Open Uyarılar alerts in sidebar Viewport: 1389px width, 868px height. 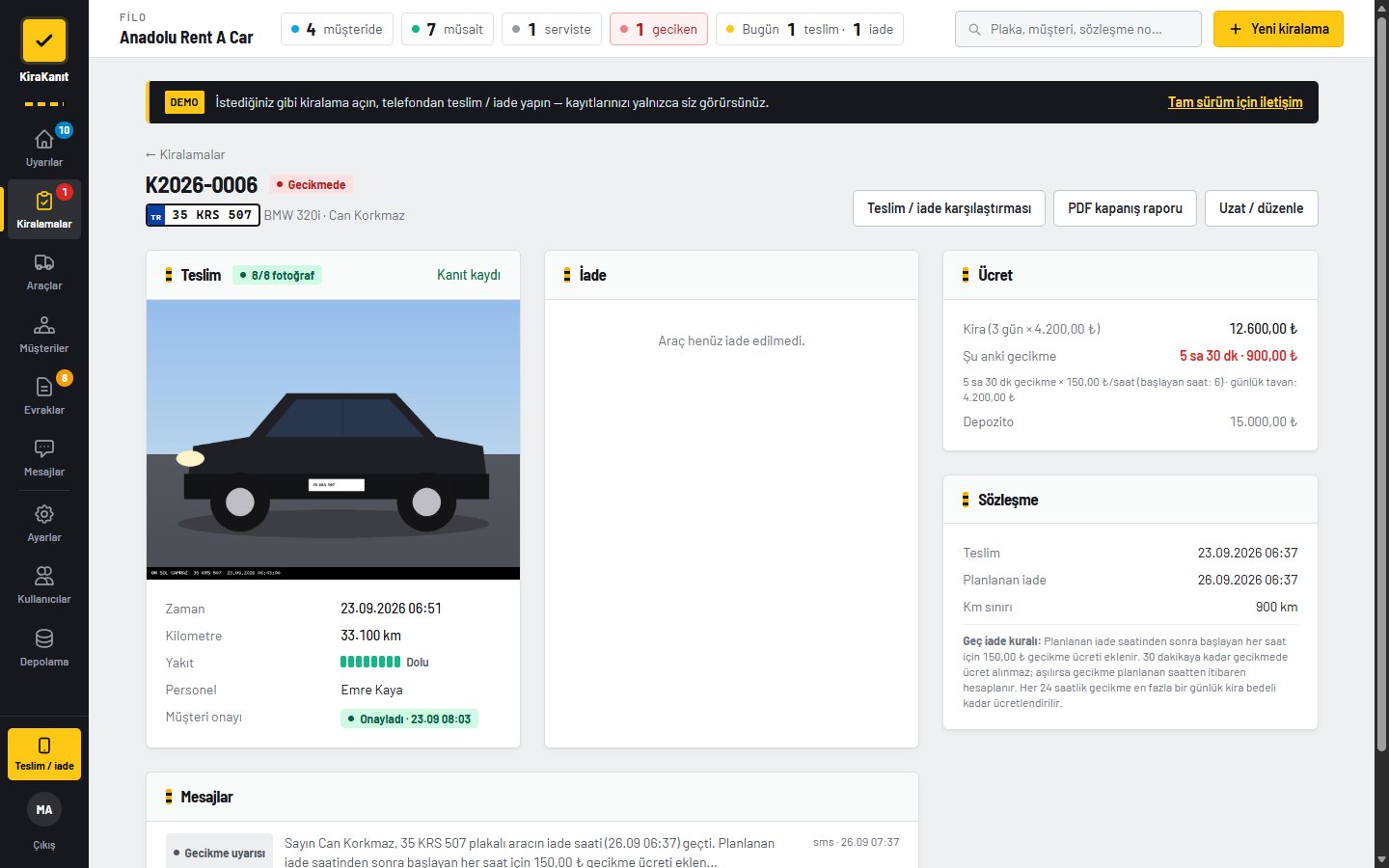44,148
